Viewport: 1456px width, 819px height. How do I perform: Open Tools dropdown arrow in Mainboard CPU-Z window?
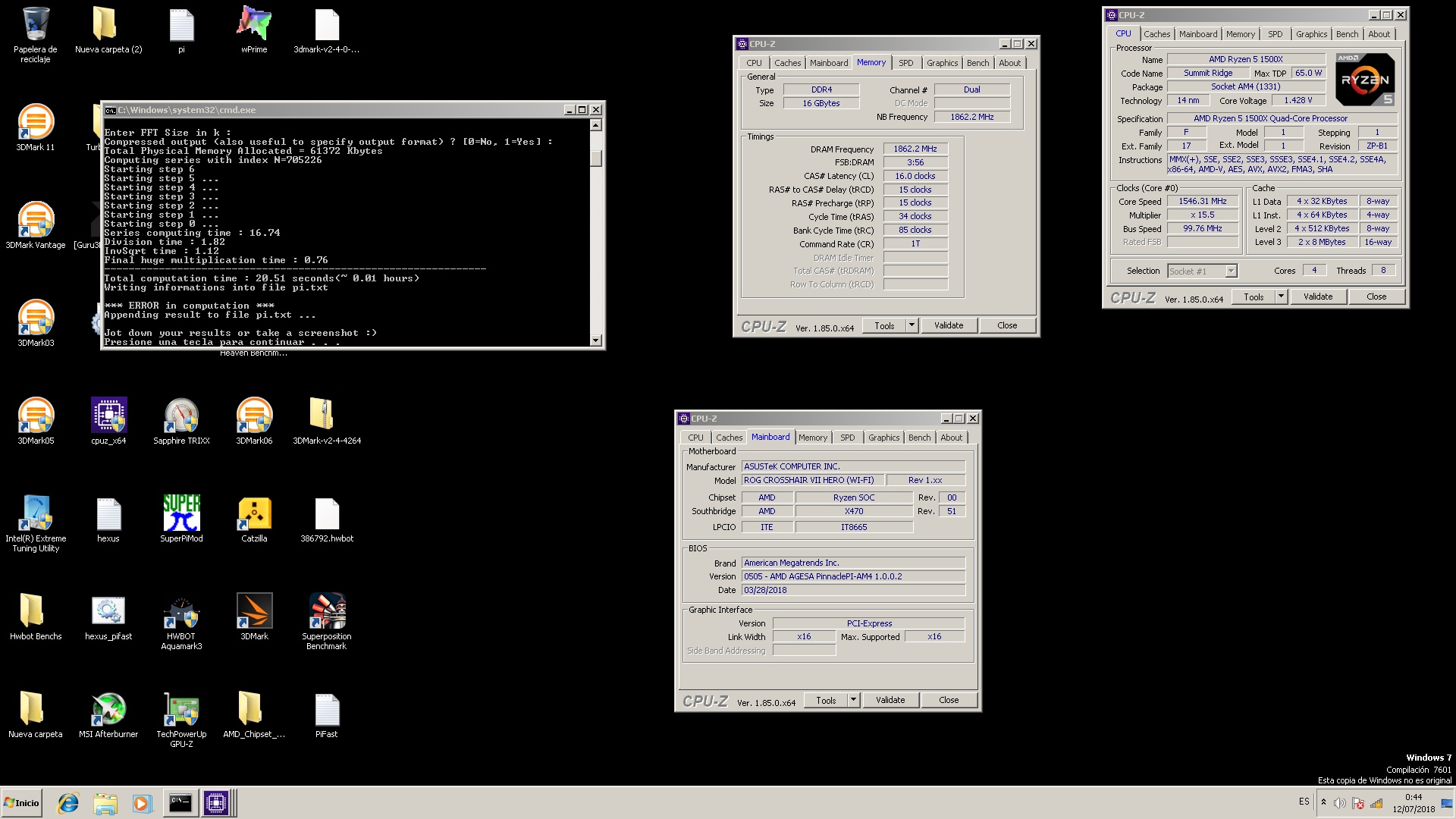coord(853,700)
